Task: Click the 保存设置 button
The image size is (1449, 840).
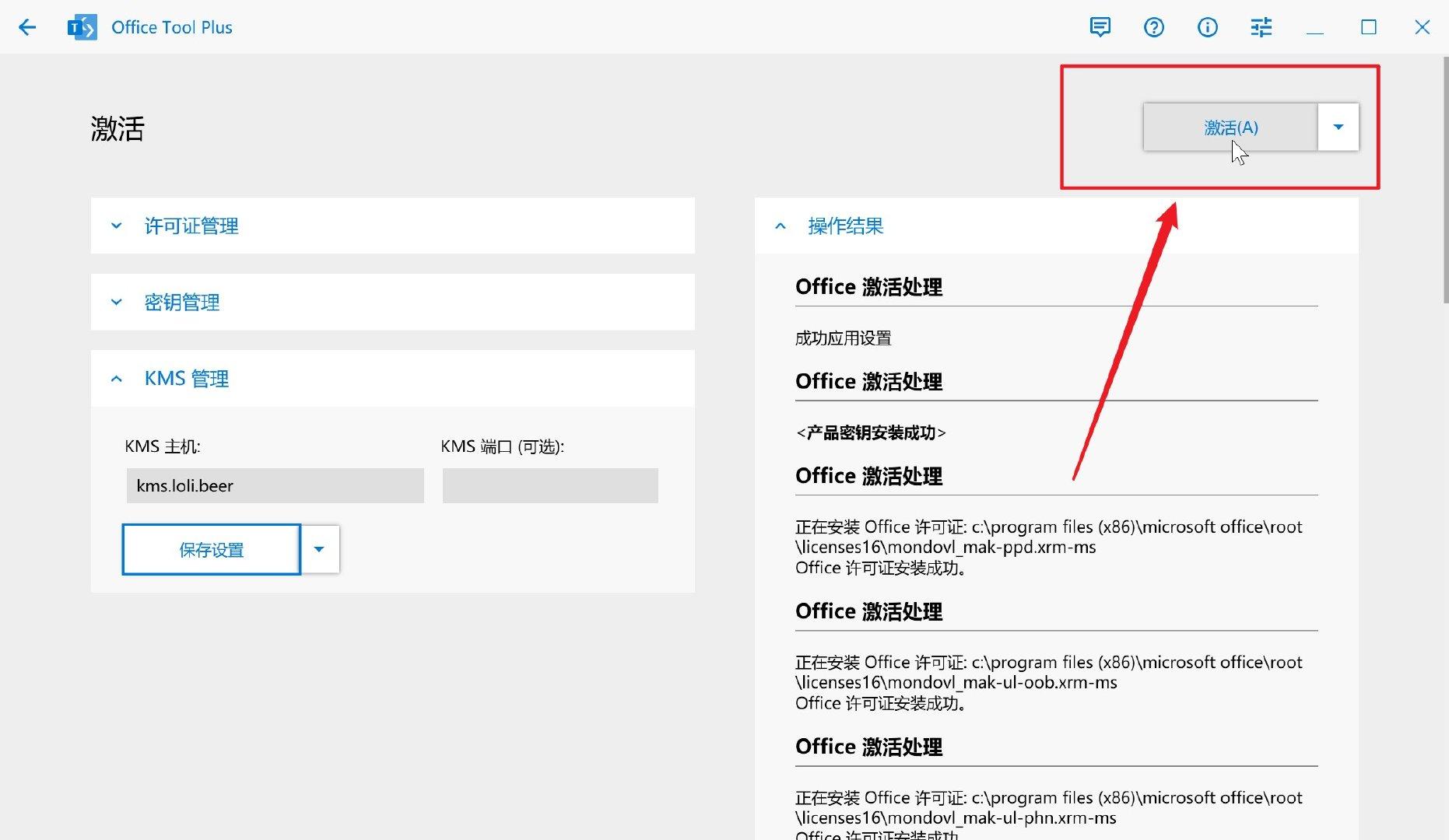Action: tap(212, 549)
